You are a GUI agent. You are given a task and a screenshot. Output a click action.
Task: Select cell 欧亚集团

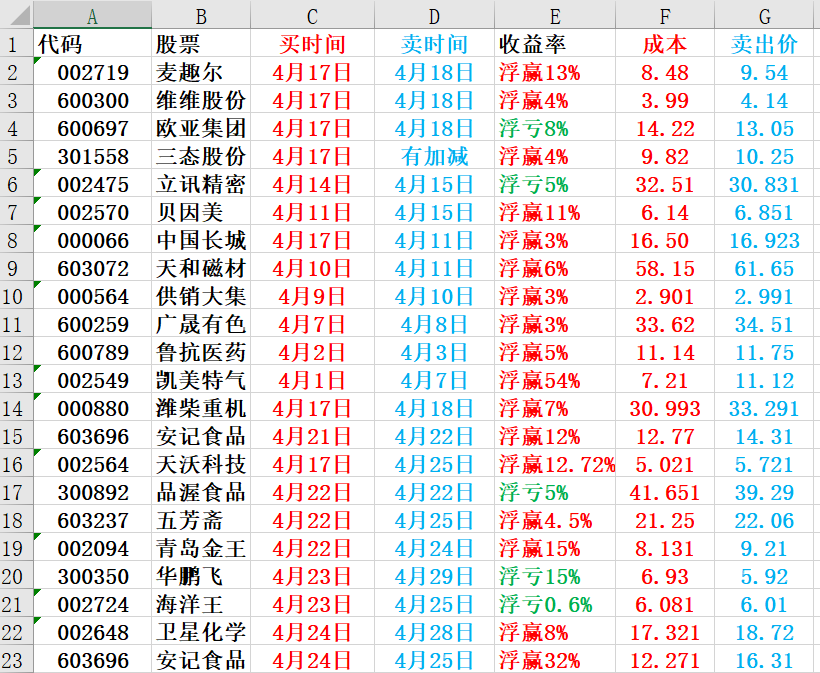click(201, 127)
